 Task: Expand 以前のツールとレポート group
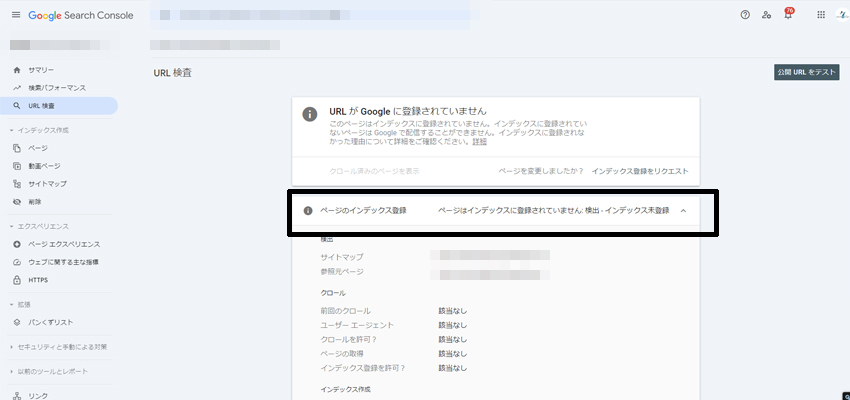pos(48,371)
